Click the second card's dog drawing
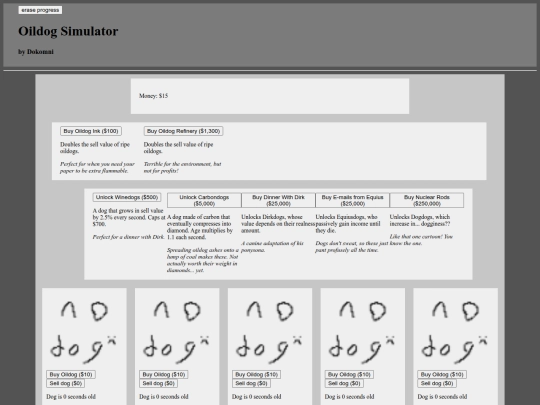The height and width of the screenshot is (405, 540). pyautogui.click(x=177, y=331)
